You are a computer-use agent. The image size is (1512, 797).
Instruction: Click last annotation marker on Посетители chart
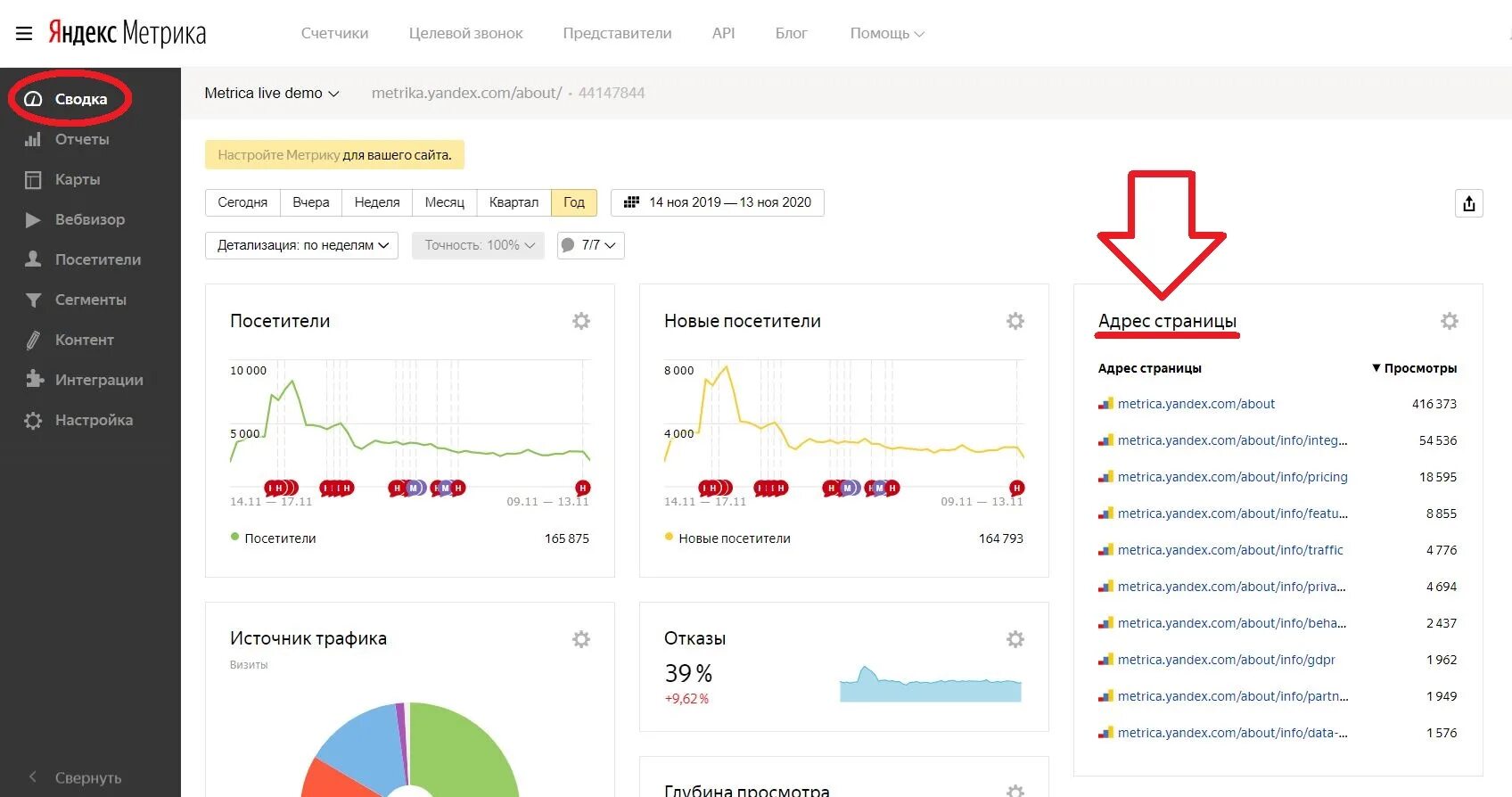583,488
